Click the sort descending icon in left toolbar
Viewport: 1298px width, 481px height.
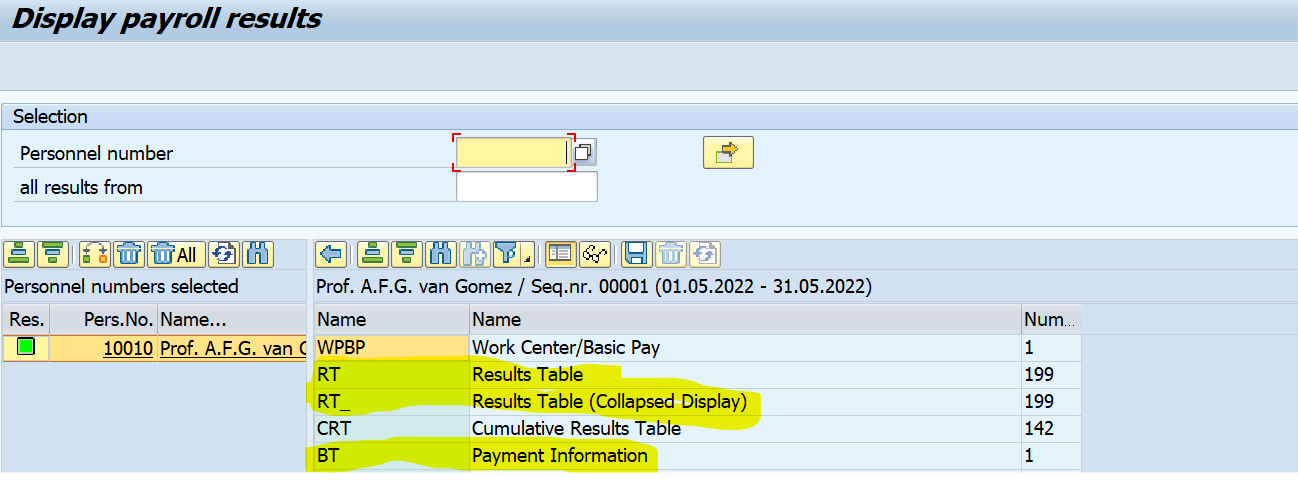(54, 254)
